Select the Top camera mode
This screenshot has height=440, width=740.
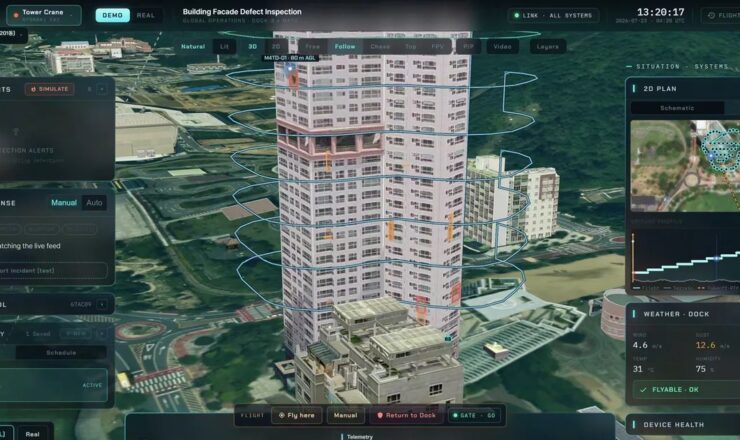tap(411, 46)
